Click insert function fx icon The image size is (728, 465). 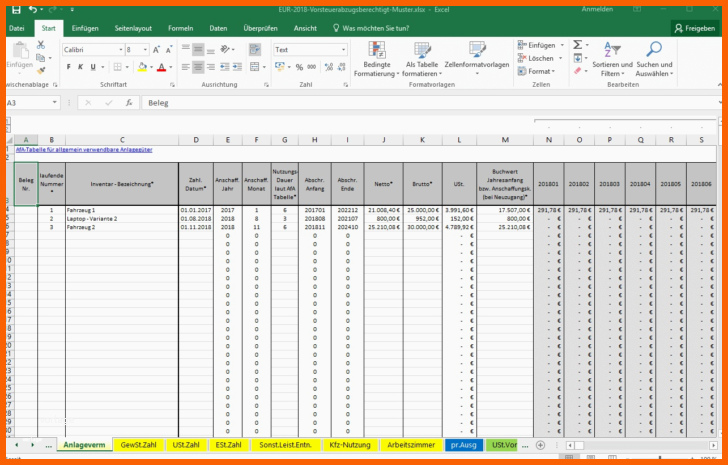pos(129,103)
